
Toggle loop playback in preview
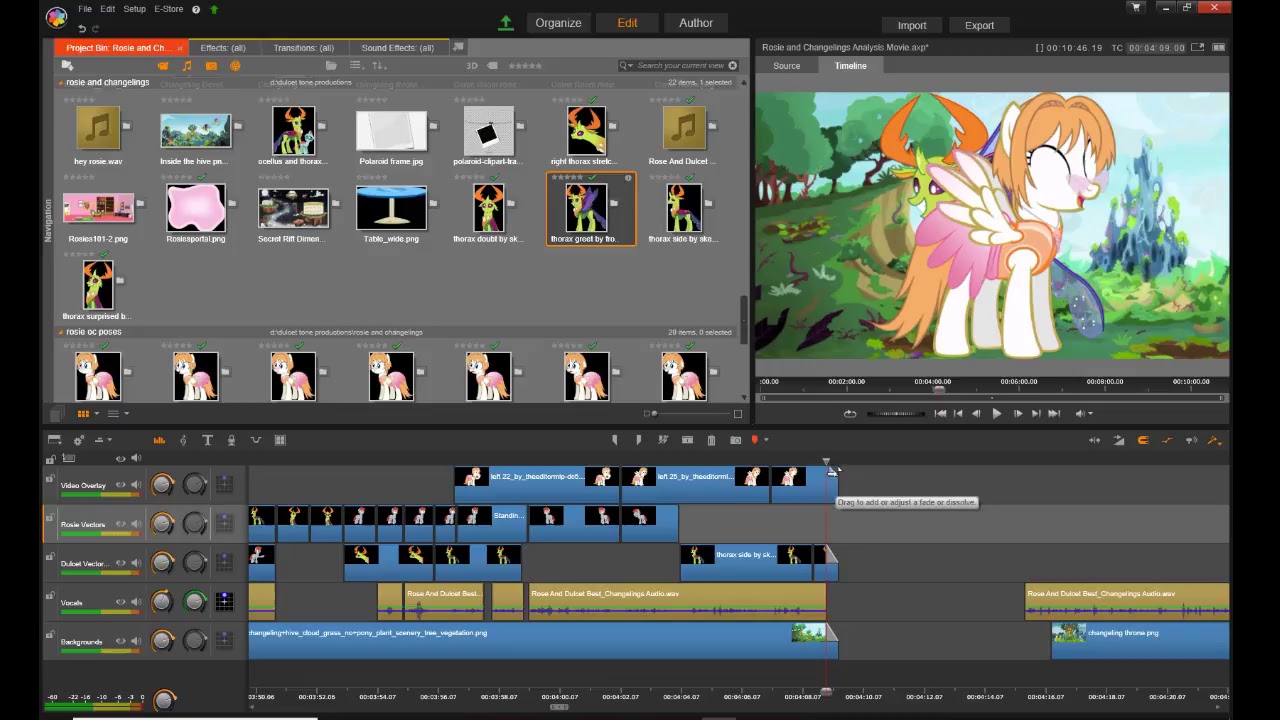click(x=850, y=413)
